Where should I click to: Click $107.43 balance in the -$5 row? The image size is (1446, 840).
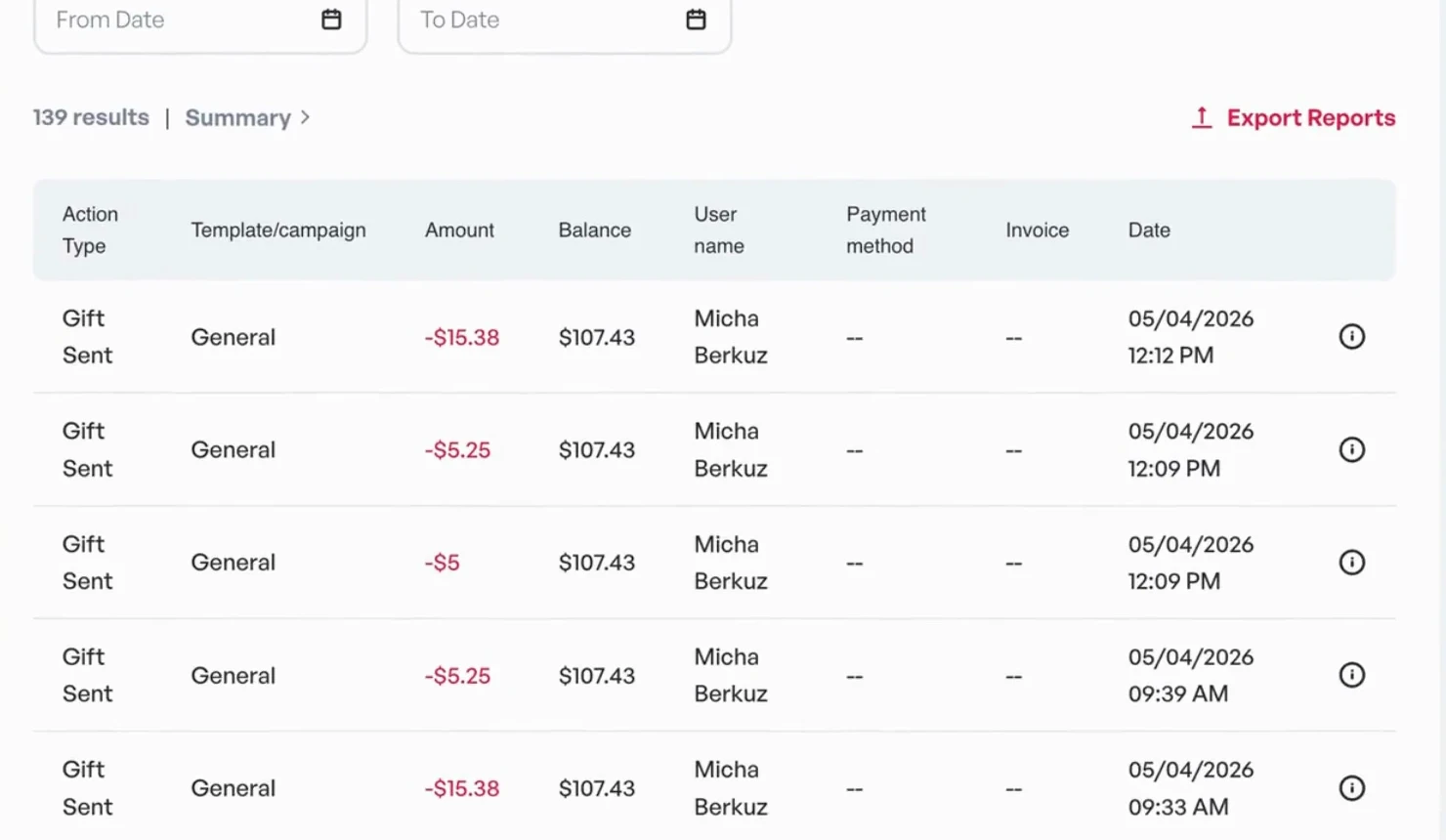click(x=596, y=563)
